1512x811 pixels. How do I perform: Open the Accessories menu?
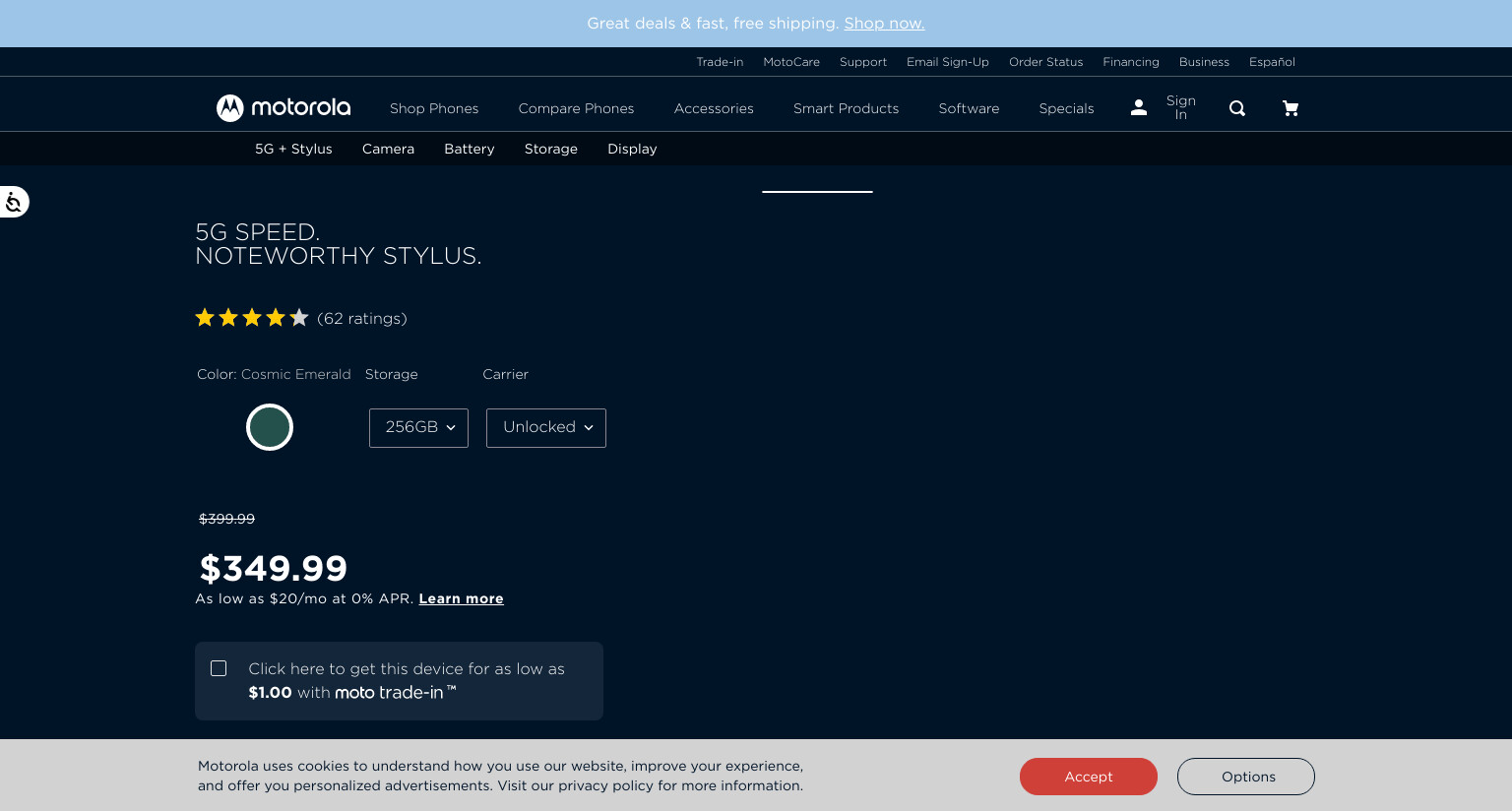coord(714,108)
